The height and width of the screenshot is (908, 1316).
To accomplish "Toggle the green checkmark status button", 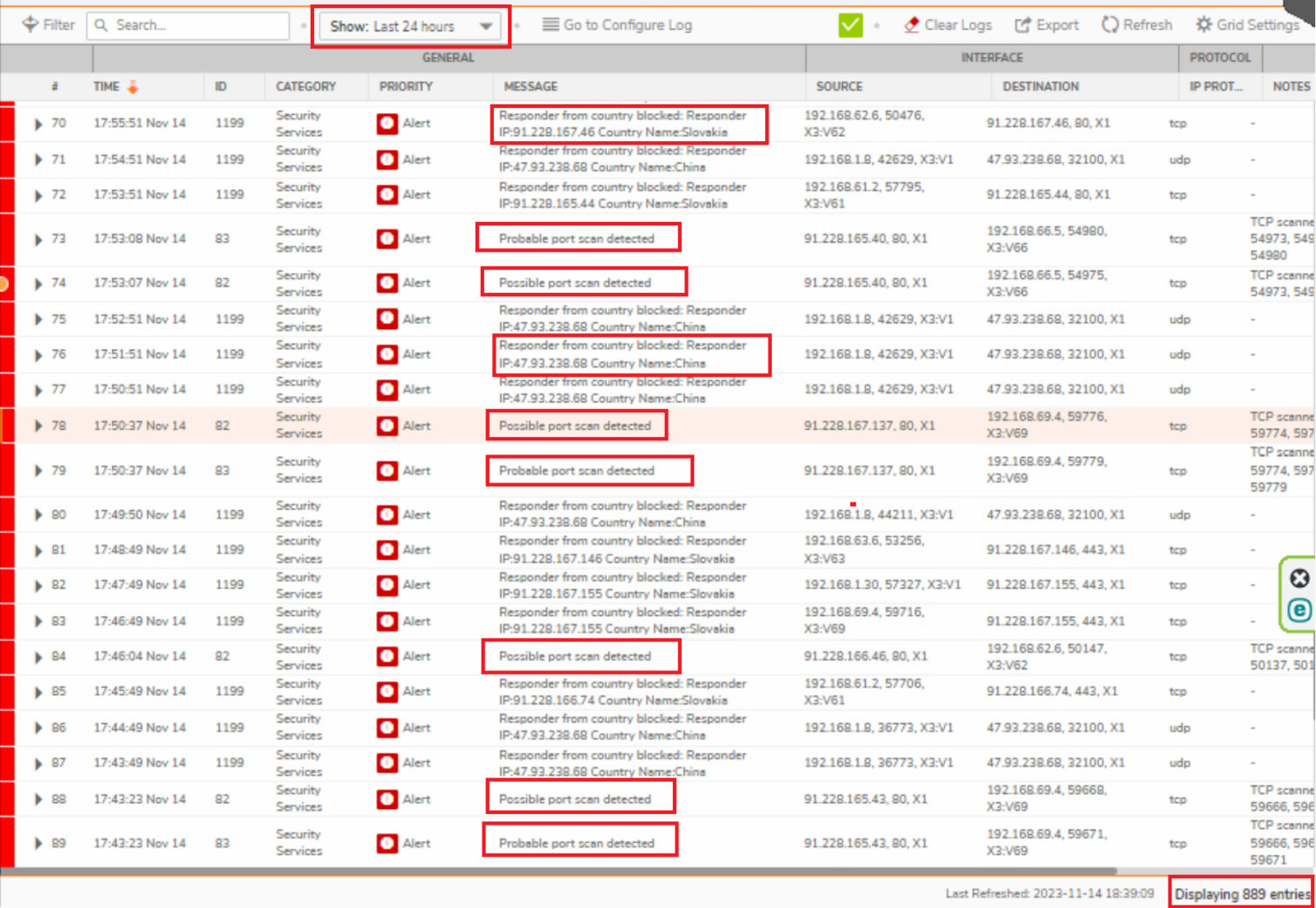I will coord(850,25).
